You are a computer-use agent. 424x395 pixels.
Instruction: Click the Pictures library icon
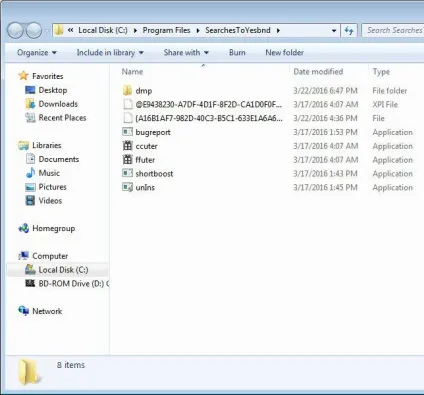30,187
